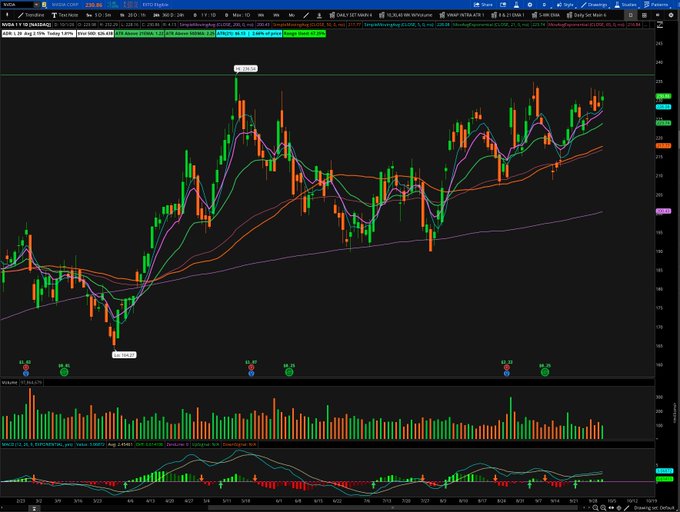
Task: Click the flask icon in top bar
Action: click(x=516, y=5)
